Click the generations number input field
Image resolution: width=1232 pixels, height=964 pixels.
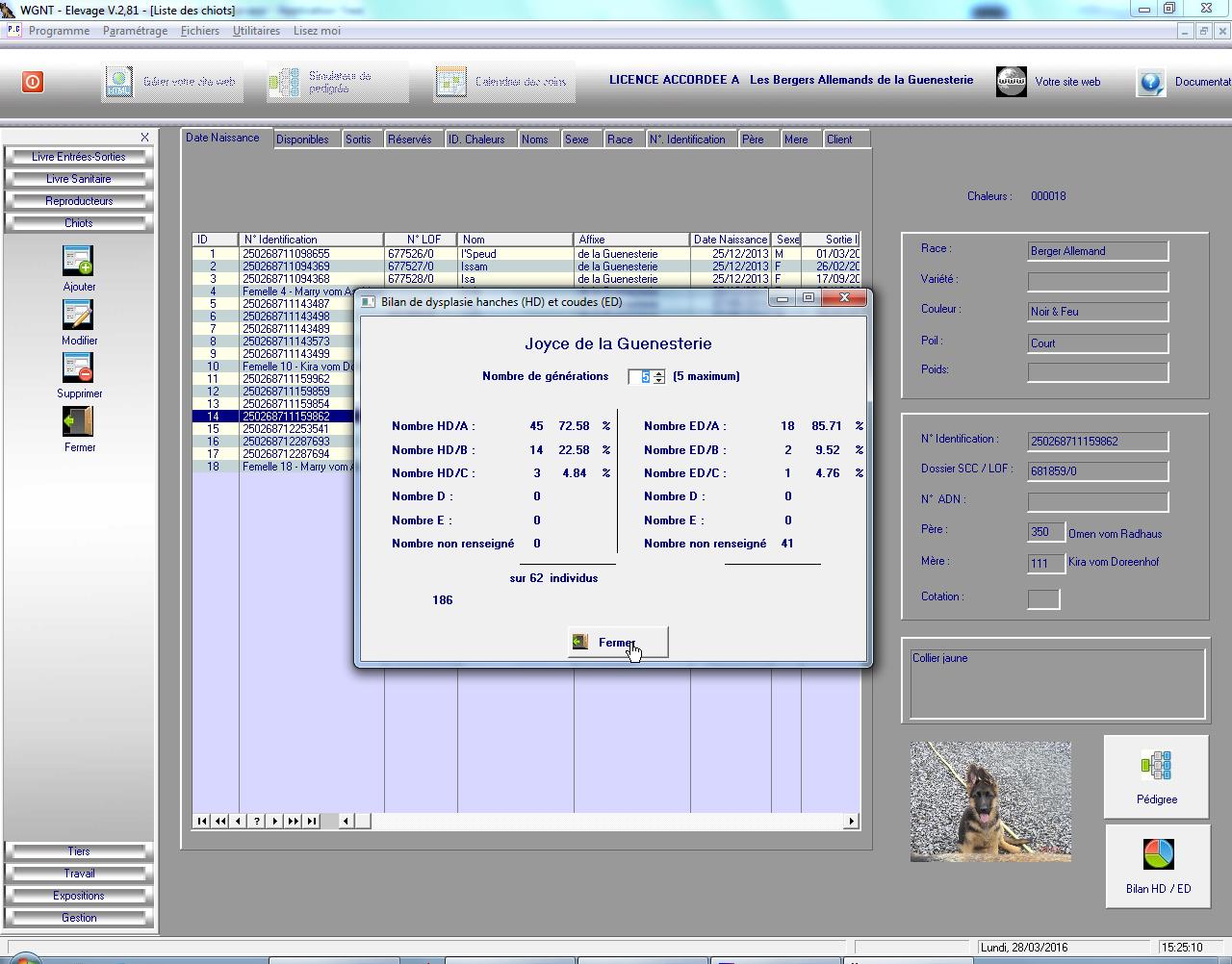640,377
